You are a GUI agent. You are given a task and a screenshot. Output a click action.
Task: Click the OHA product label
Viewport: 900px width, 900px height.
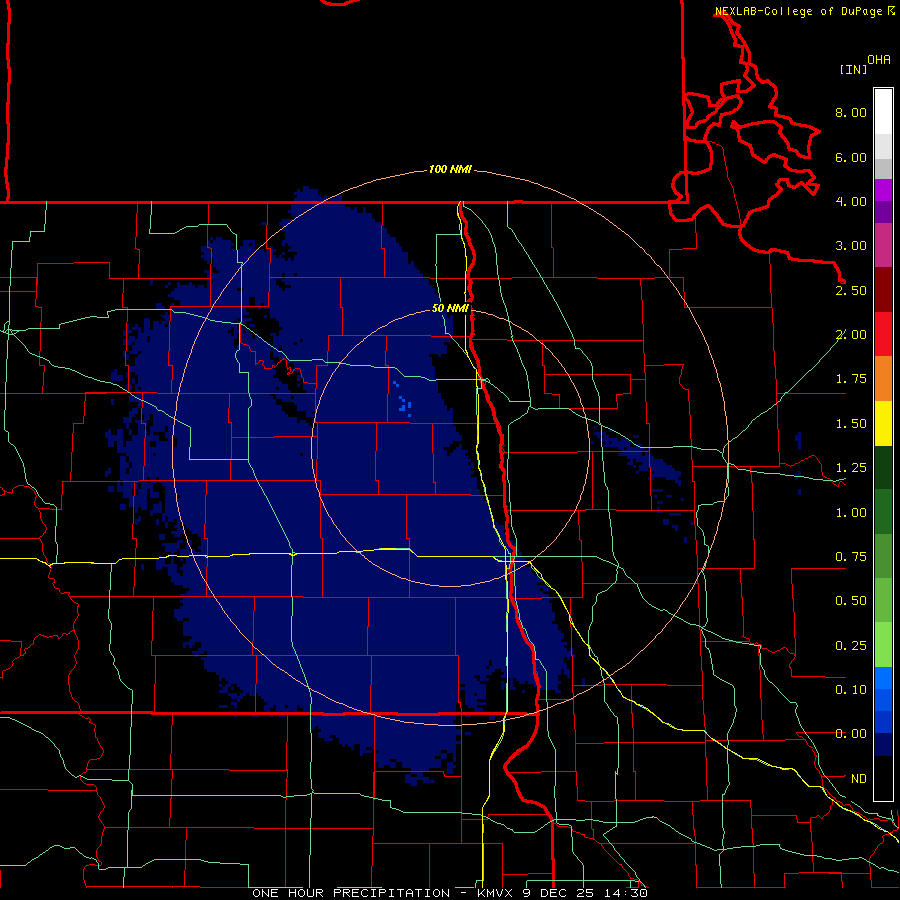click(879, 60)
